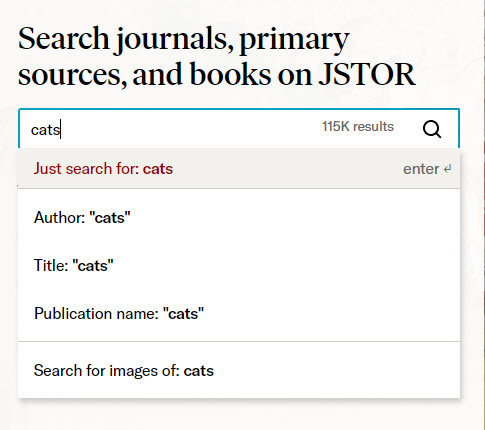Click the word 'Title:' in suggestions list
Screen dimensions: 485x430
pos(51,266)
